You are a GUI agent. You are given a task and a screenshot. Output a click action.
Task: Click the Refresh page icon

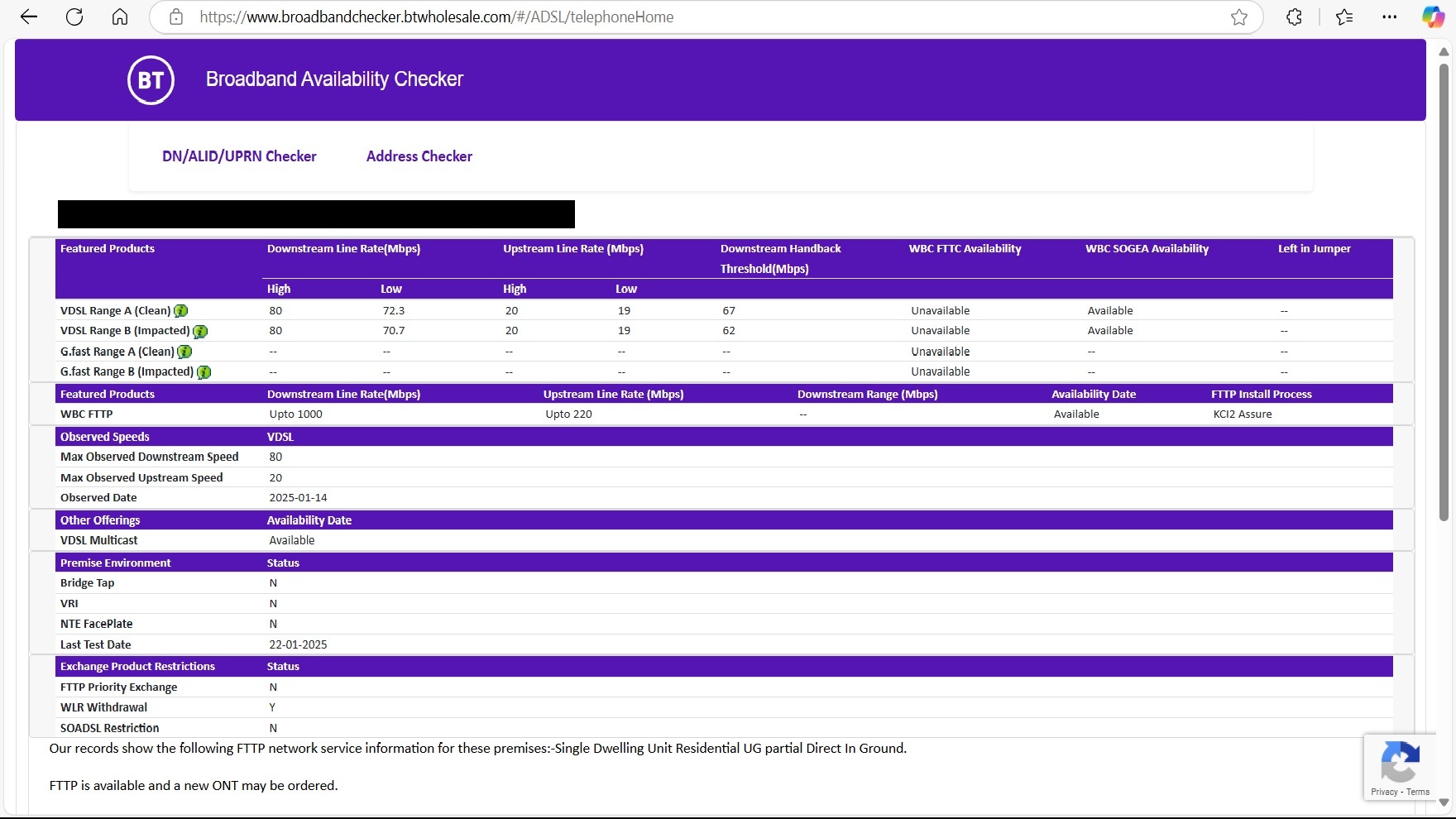74,17
